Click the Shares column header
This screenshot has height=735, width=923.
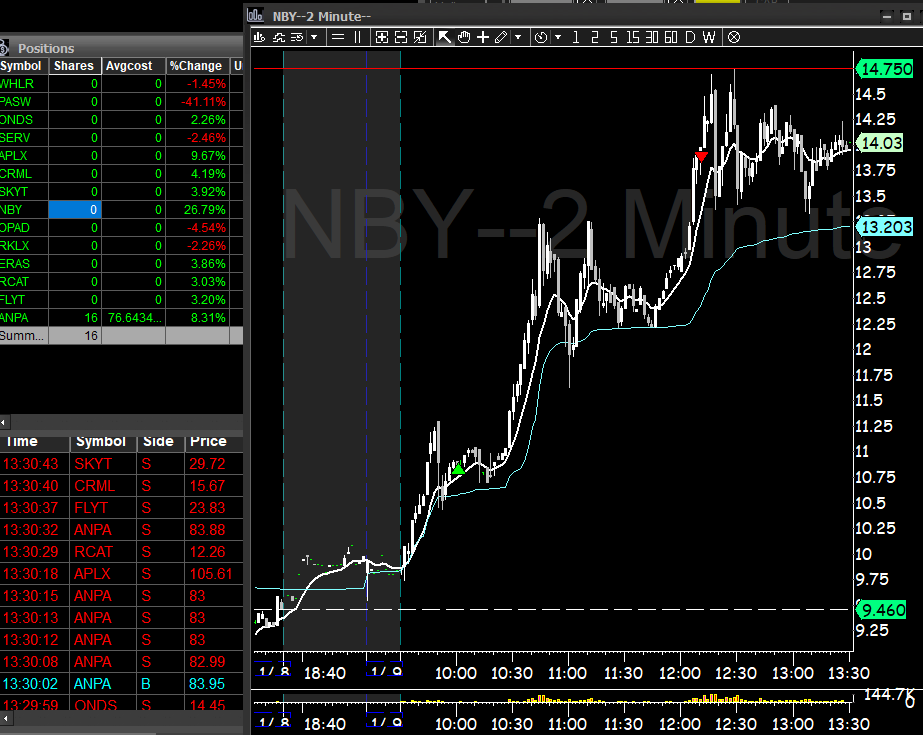click(x=73, y=65)
